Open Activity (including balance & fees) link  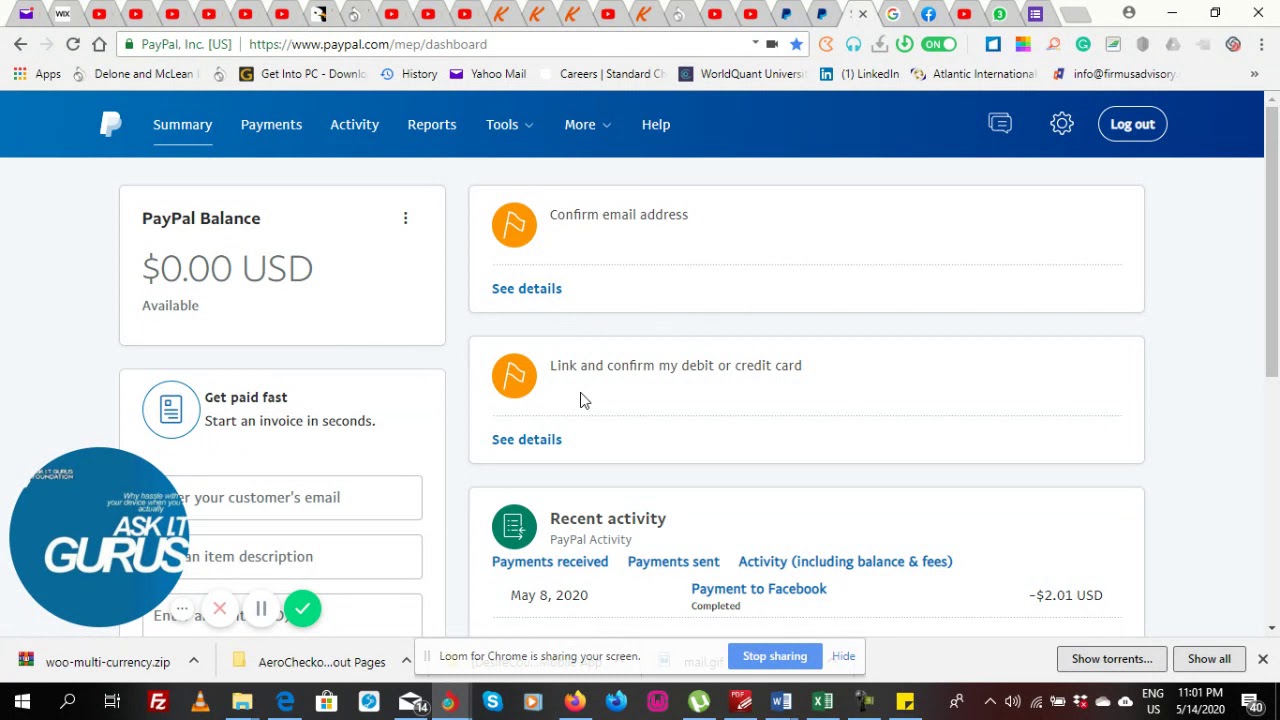(845, 561)
